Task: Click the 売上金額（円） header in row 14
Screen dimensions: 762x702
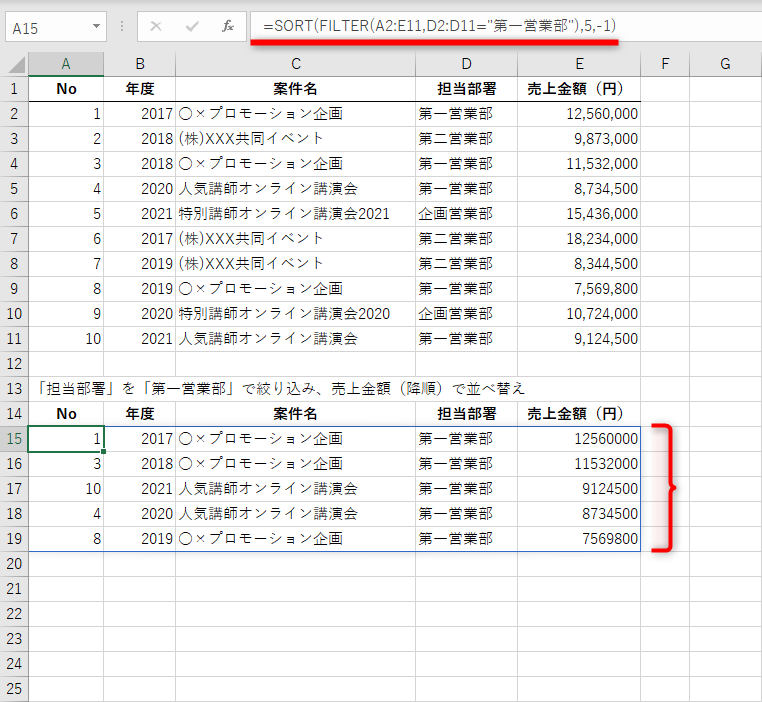Action: [x=579, y=414]
